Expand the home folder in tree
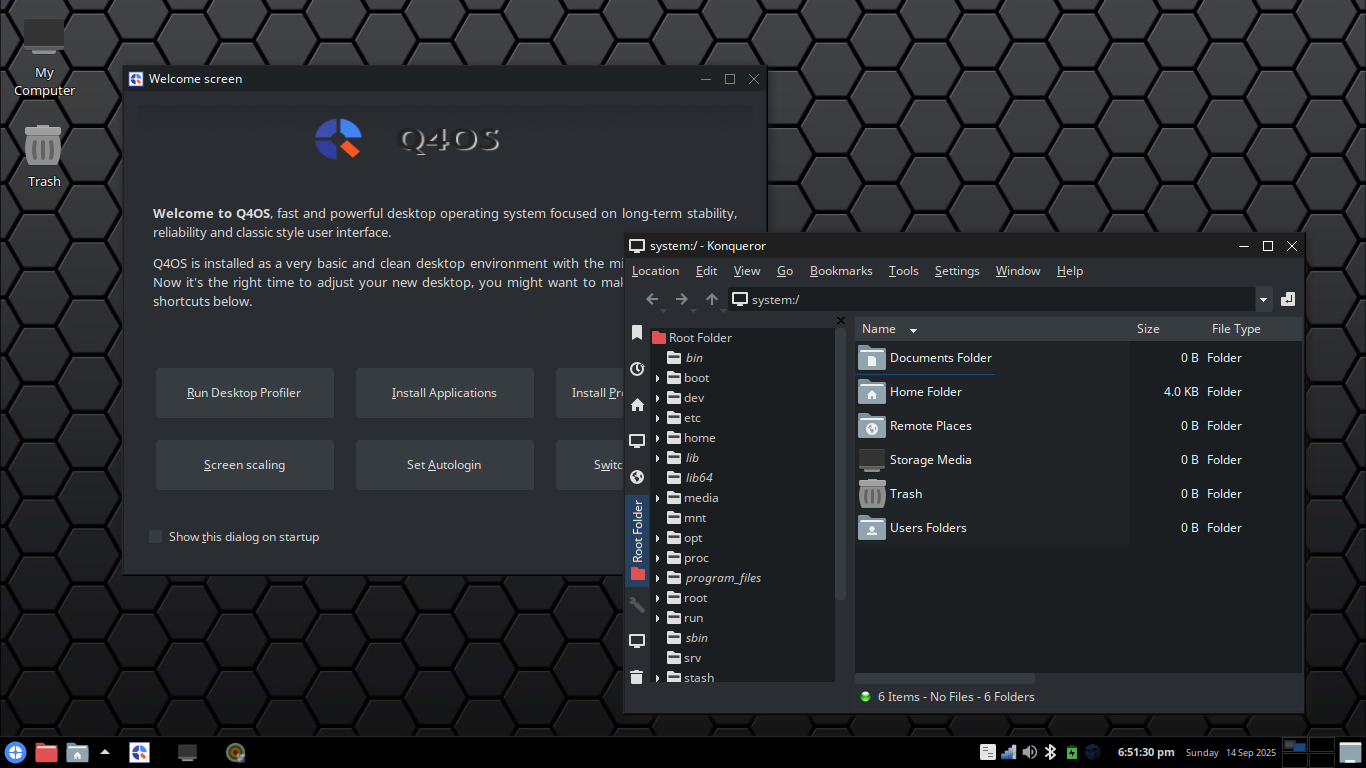1366x768 pixels. click(x=658, y=438)
